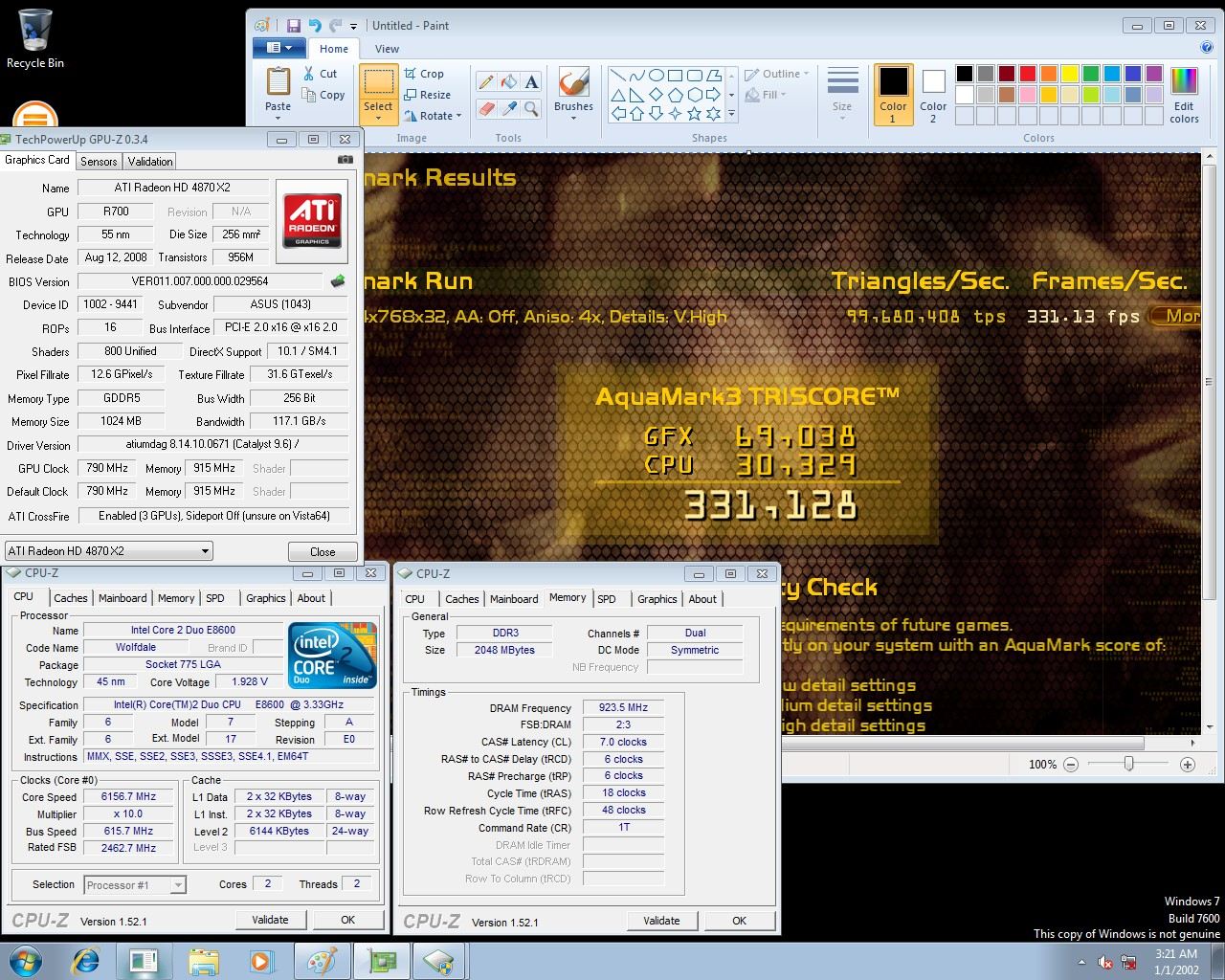Click the Paste clipboard icon
This screenshot has width=1225, height=980.
[278, 83]
